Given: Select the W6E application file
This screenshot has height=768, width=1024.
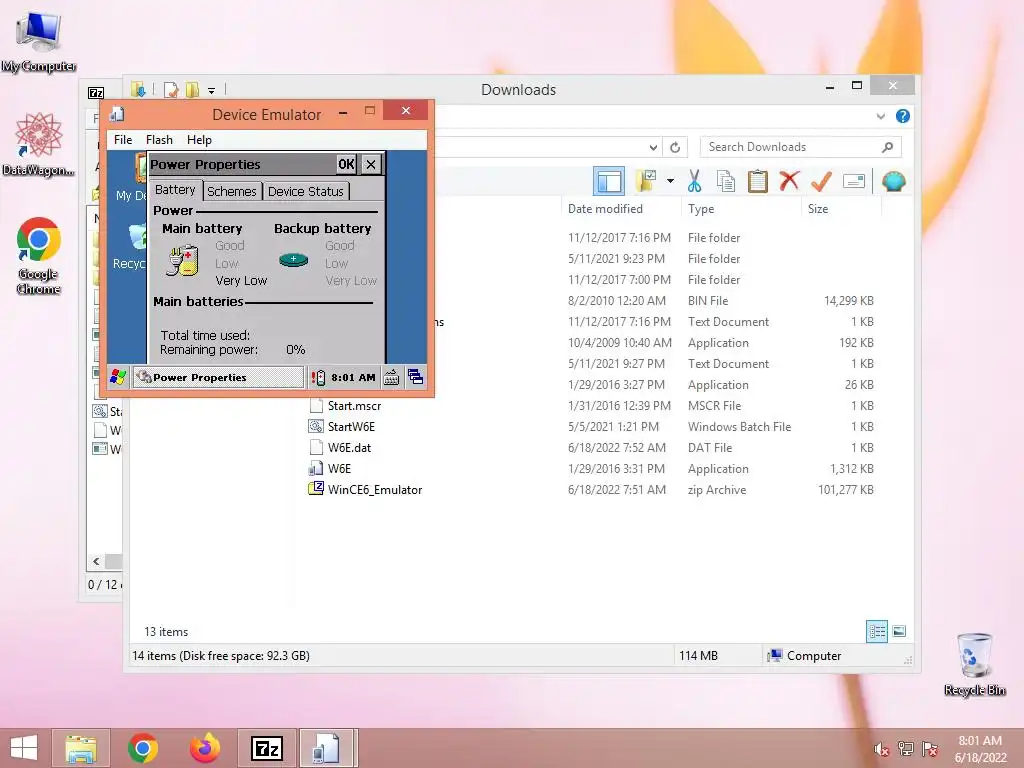Looking at the screenshot, I should pos(339,468).
